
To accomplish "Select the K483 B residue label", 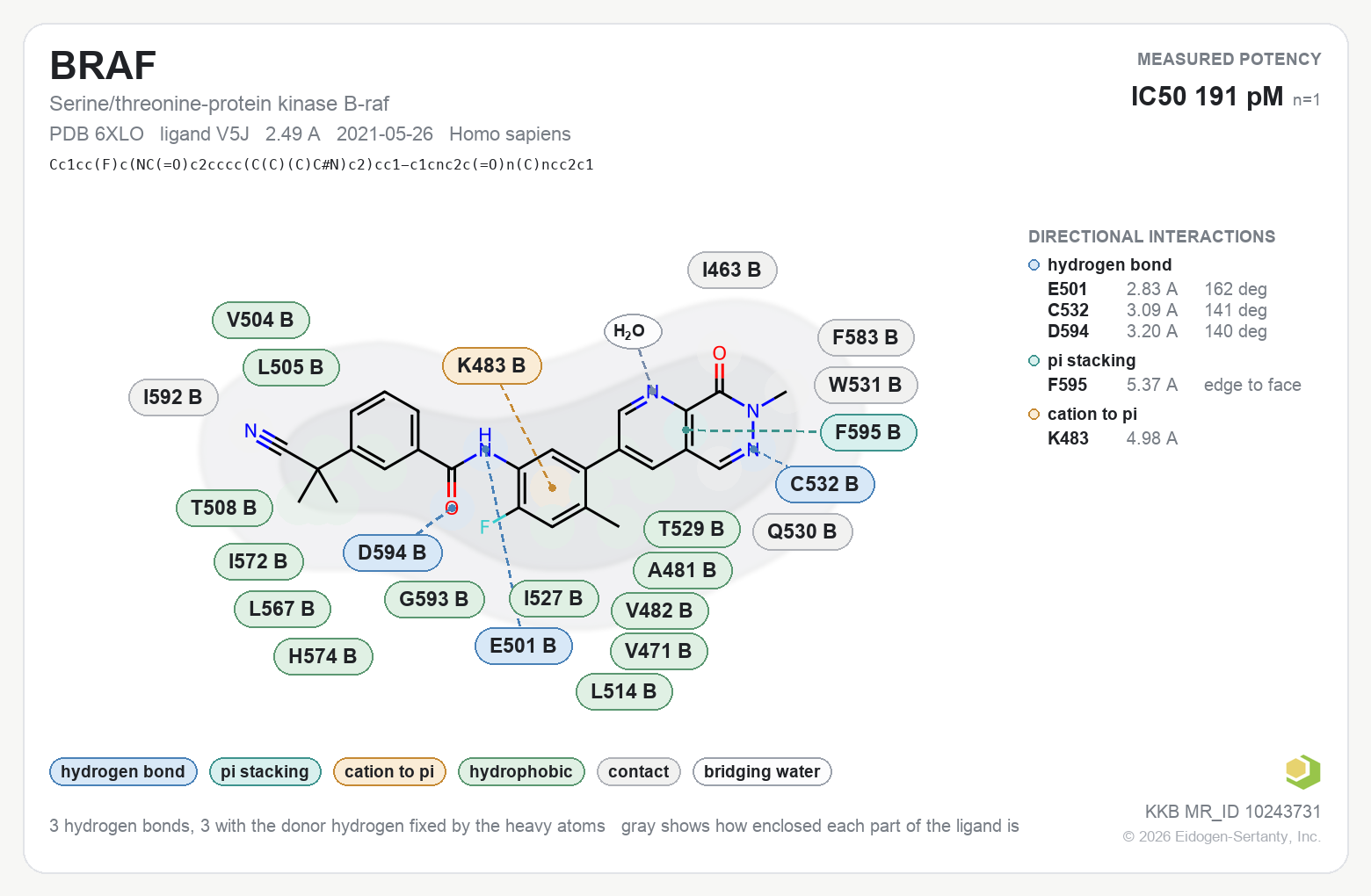I will click(492, 365).
